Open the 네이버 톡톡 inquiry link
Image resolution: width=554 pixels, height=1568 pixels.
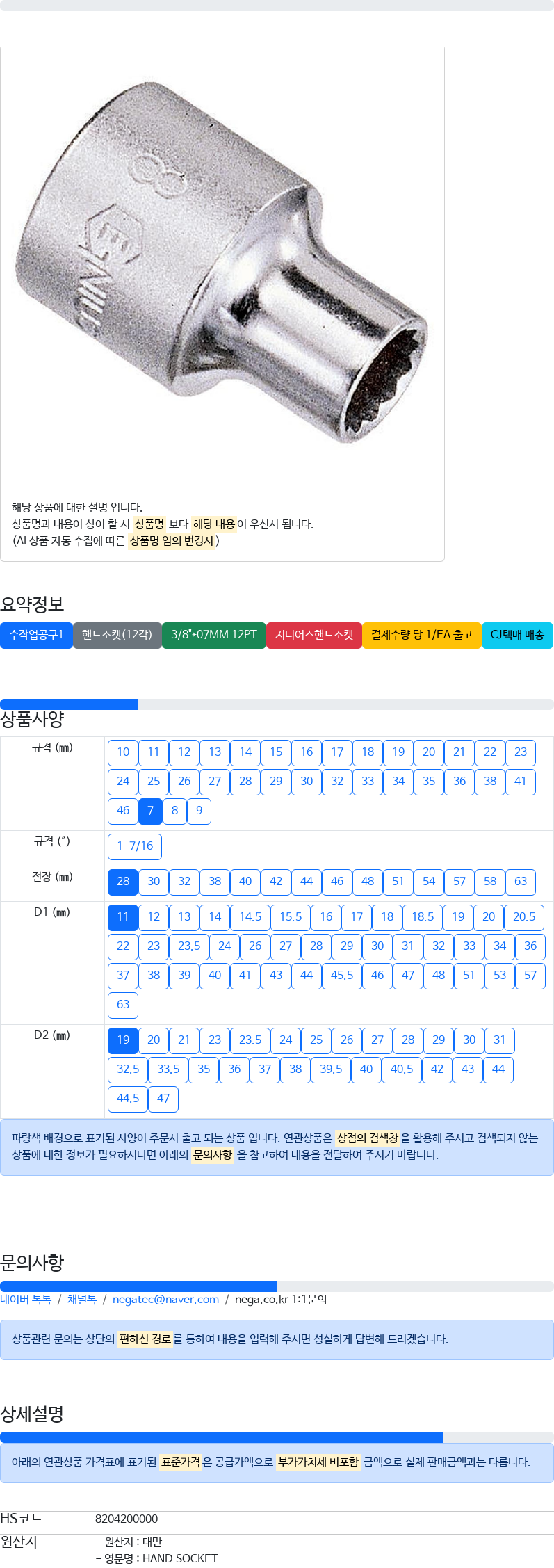26,1300
